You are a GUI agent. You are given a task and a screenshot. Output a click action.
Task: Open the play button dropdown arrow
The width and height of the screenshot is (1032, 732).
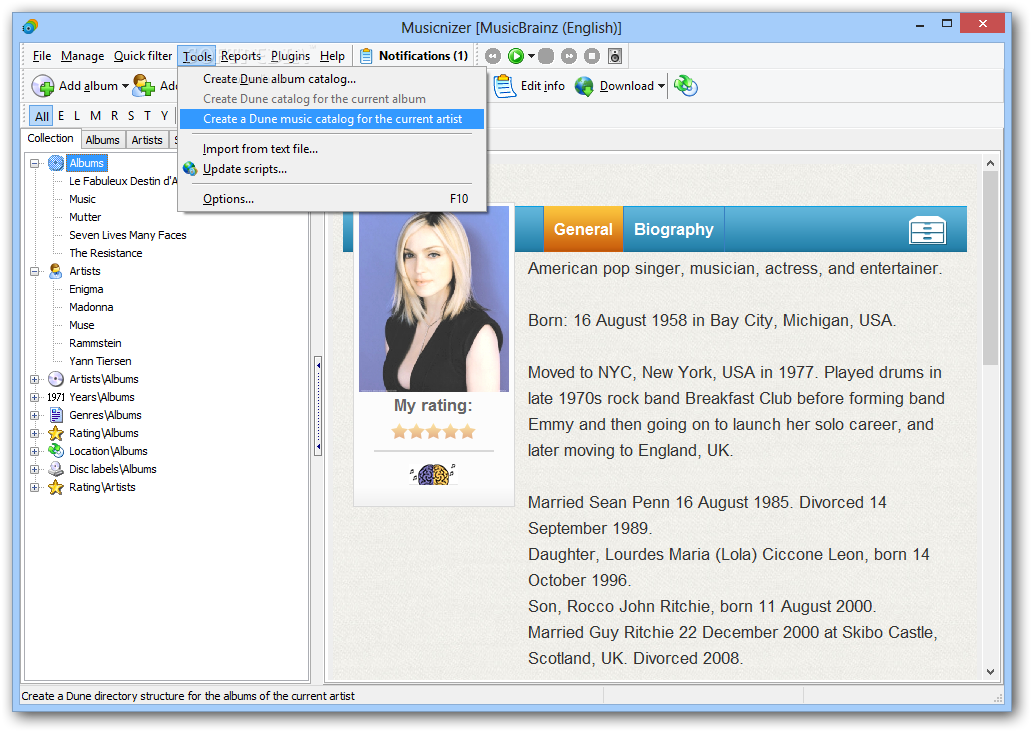coord(531,57)
